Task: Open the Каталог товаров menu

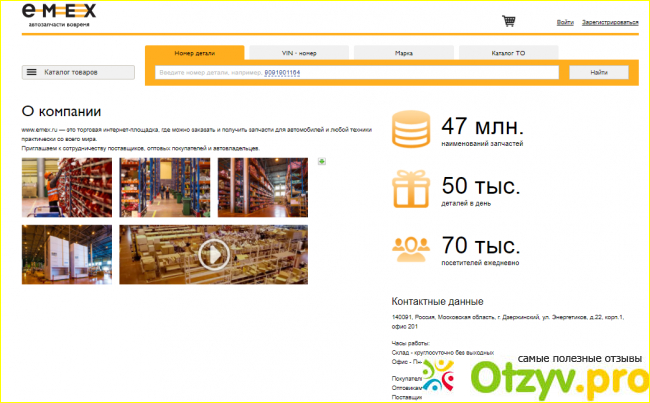Action: [78, 72]
